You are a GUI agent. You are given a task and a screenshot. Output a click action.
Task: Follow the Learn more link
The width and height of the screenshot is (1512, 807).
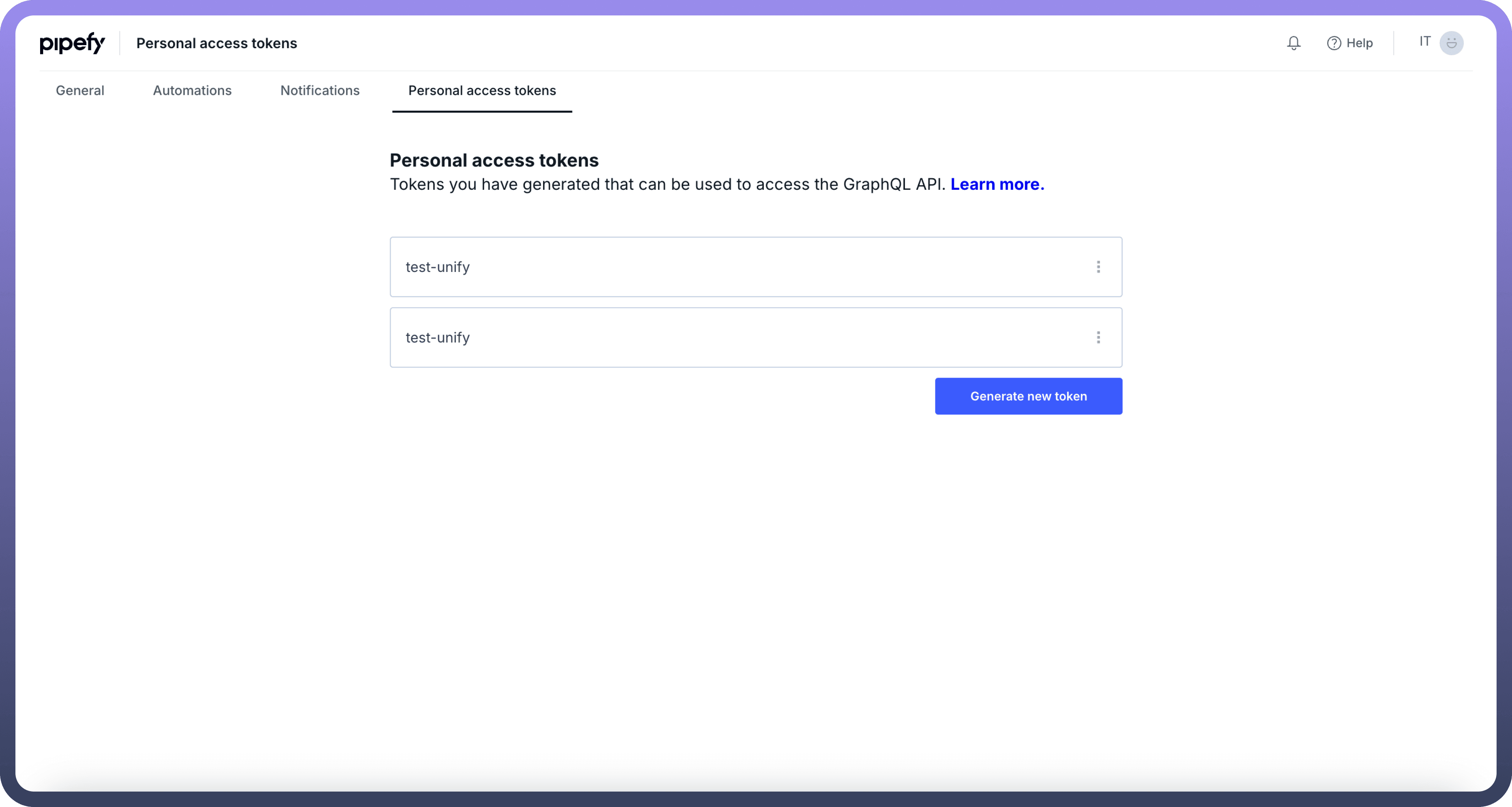pyautogui.click(x=997, y=184)
